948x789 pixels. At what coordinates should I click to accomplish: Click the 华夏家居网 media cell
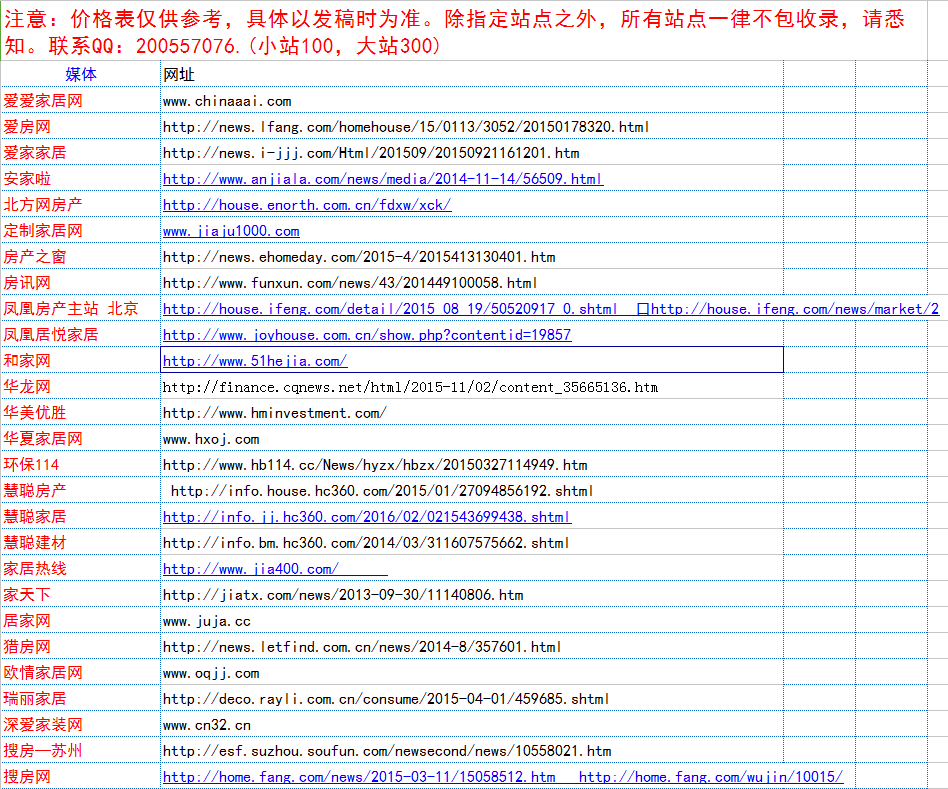point(80,438)
